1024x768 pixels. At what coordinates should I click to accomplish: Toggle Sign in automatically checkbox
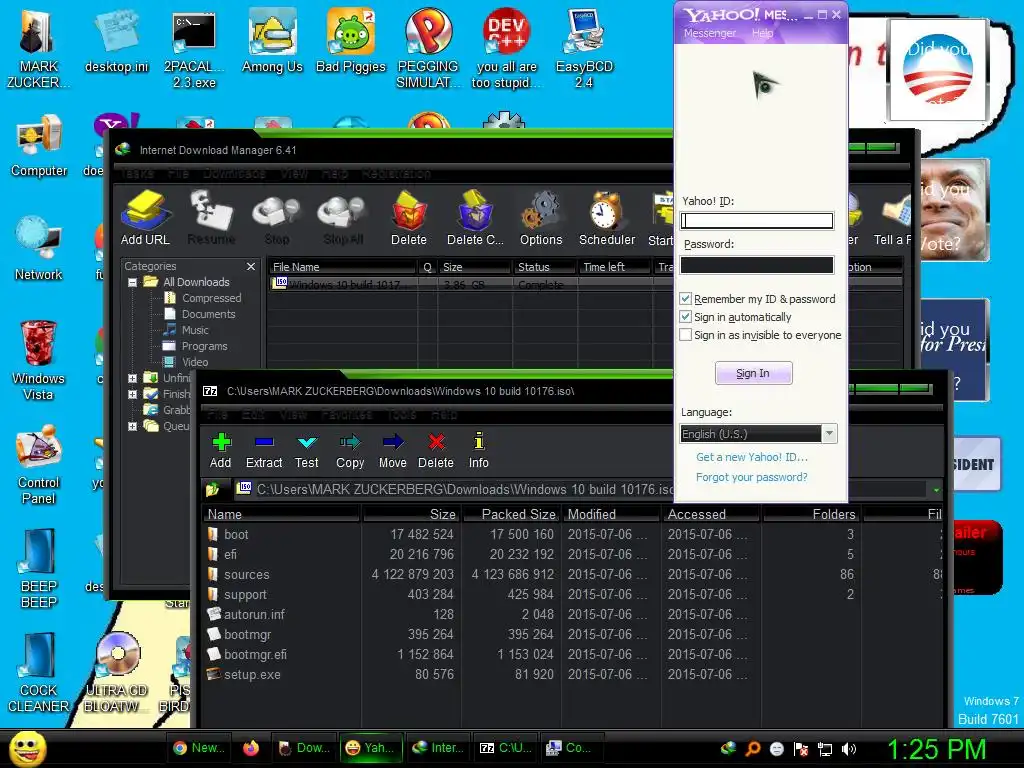pyautogui.click(x=686, y=317)
